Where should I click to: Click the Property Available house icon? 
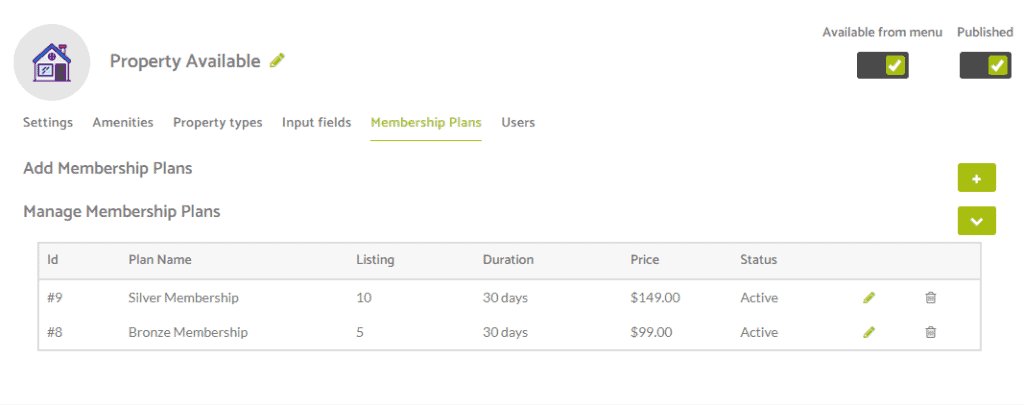[52, 63]
